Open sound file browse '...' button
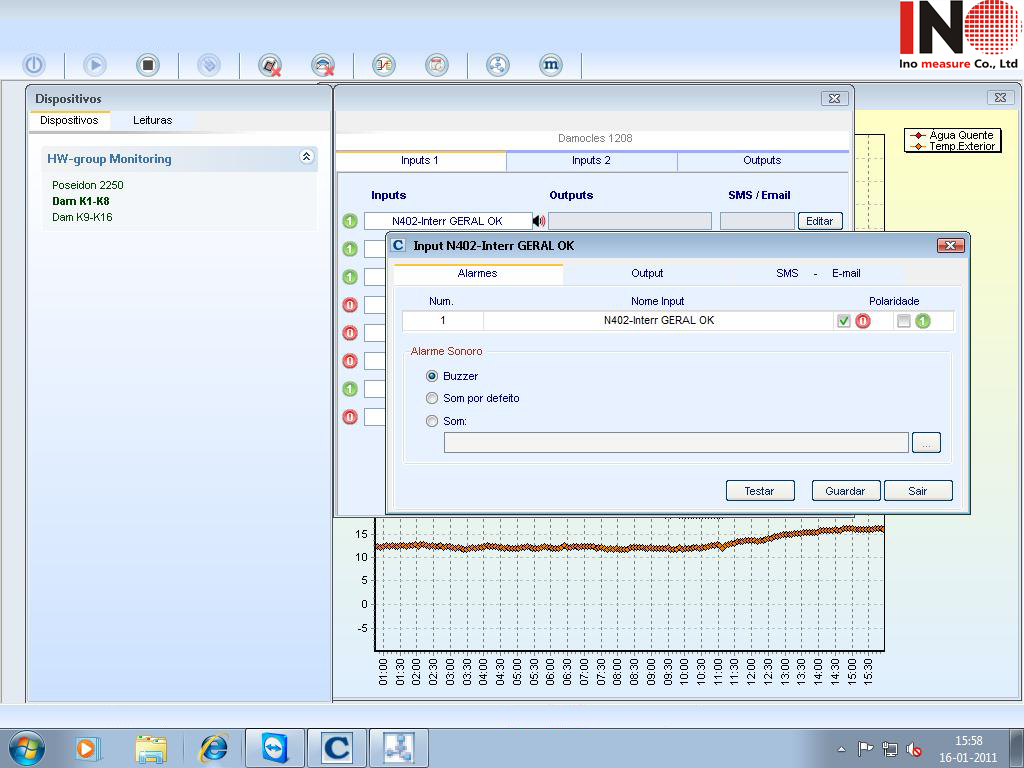Viewport: 1024px width, 768px height. click(926, 443)
